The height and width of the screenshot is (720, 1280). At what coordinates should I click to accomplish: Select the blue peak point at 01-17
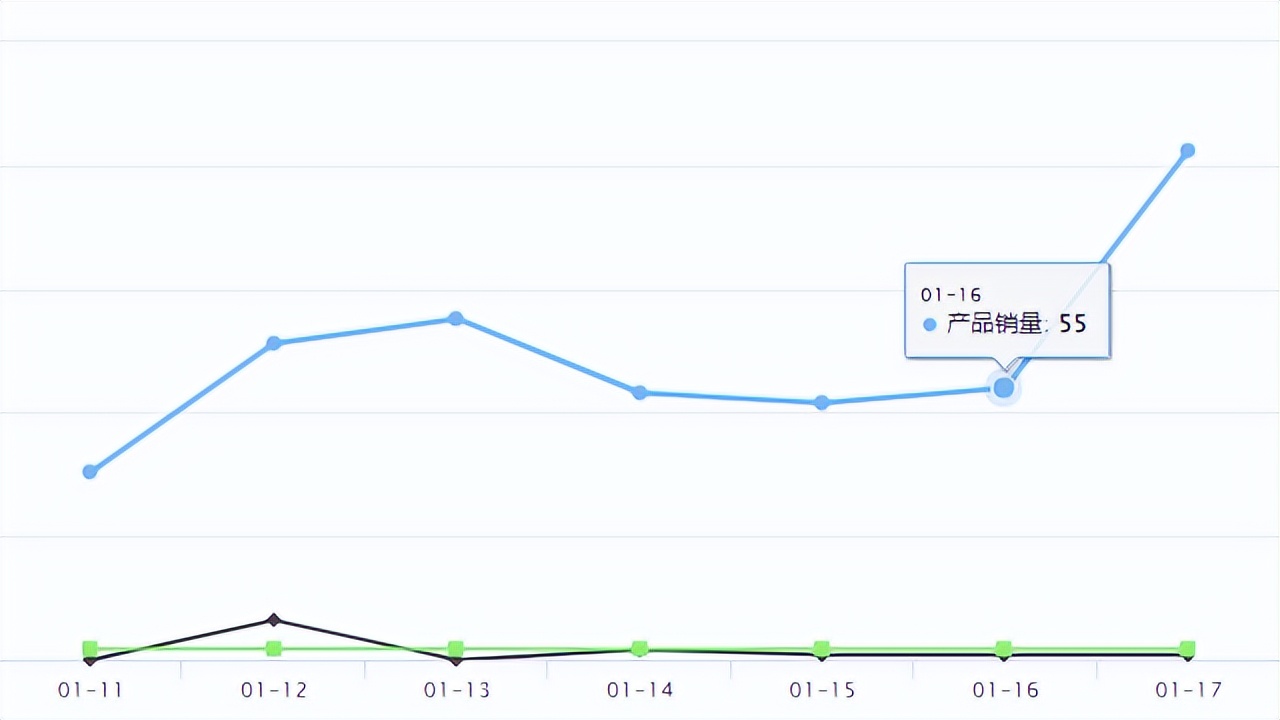1188,150
